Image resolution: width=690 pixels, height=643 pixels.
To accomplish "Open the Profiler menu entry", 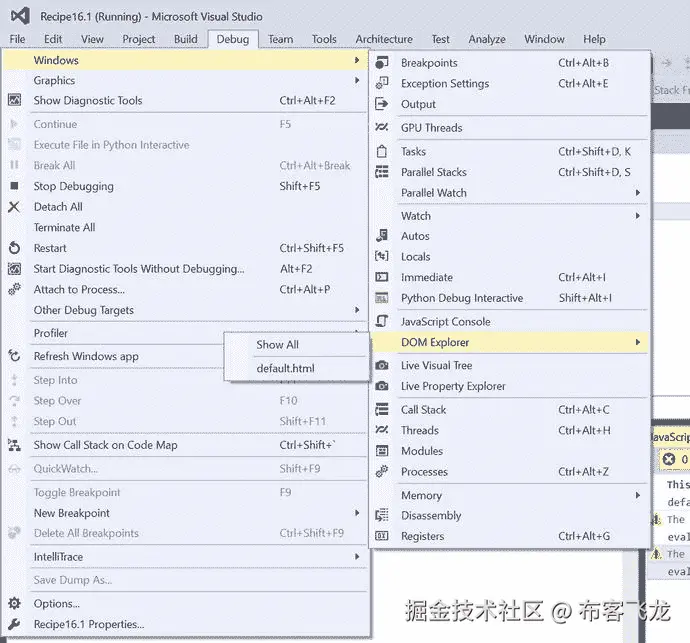I will click(114, 333).
